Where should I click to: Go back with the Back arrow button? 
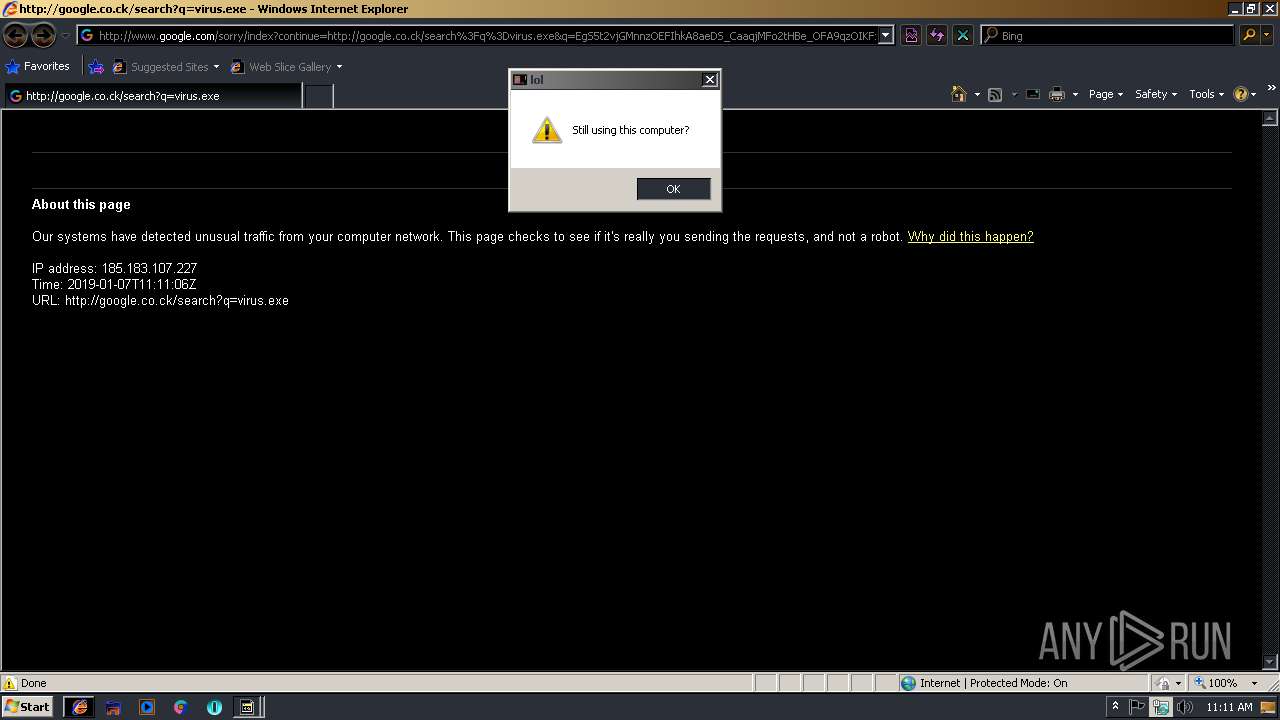tap(15, 35)
